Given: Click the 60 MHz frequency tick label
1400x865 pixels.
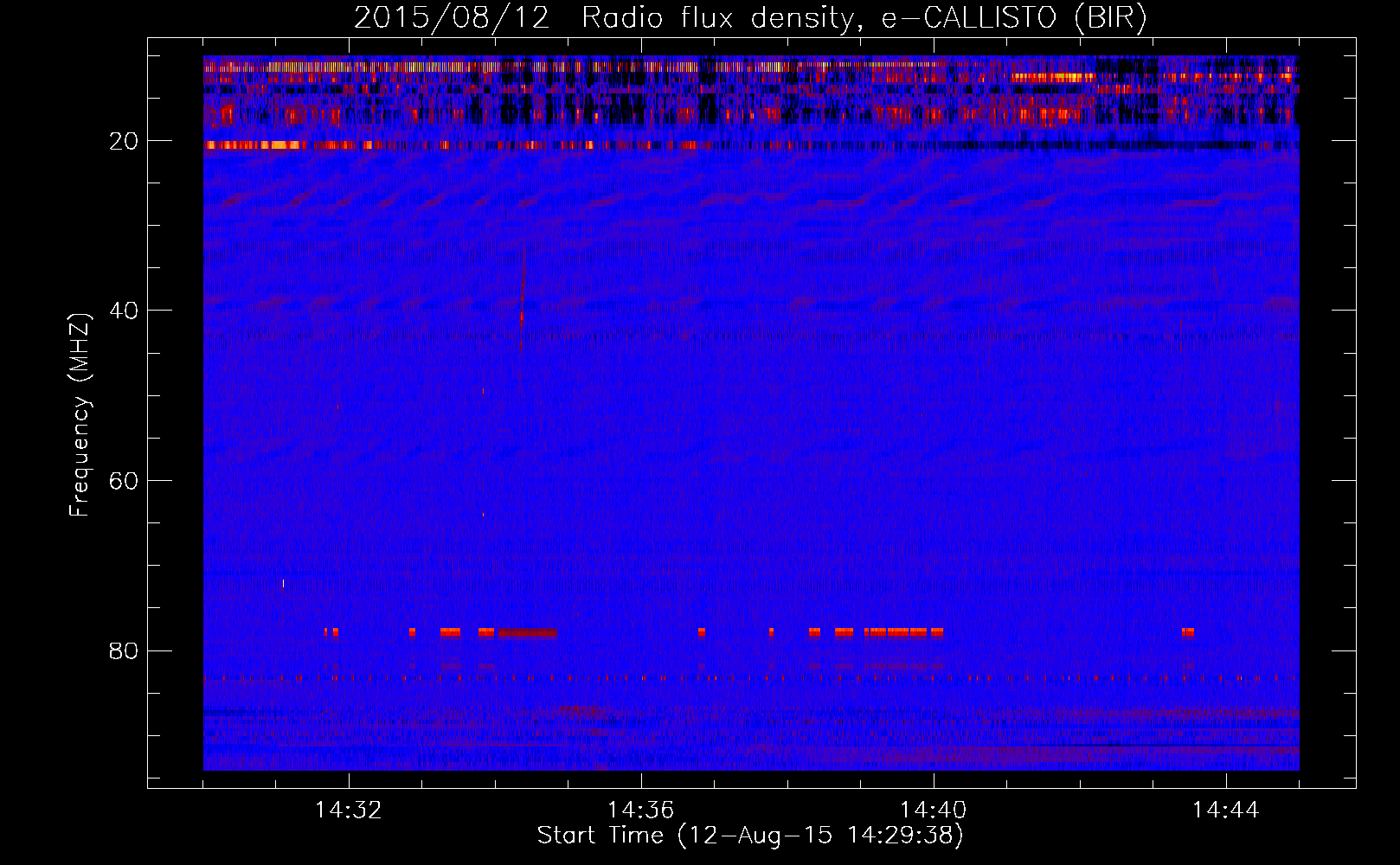Looking at the screenshot, I should [x=124, y=481].
